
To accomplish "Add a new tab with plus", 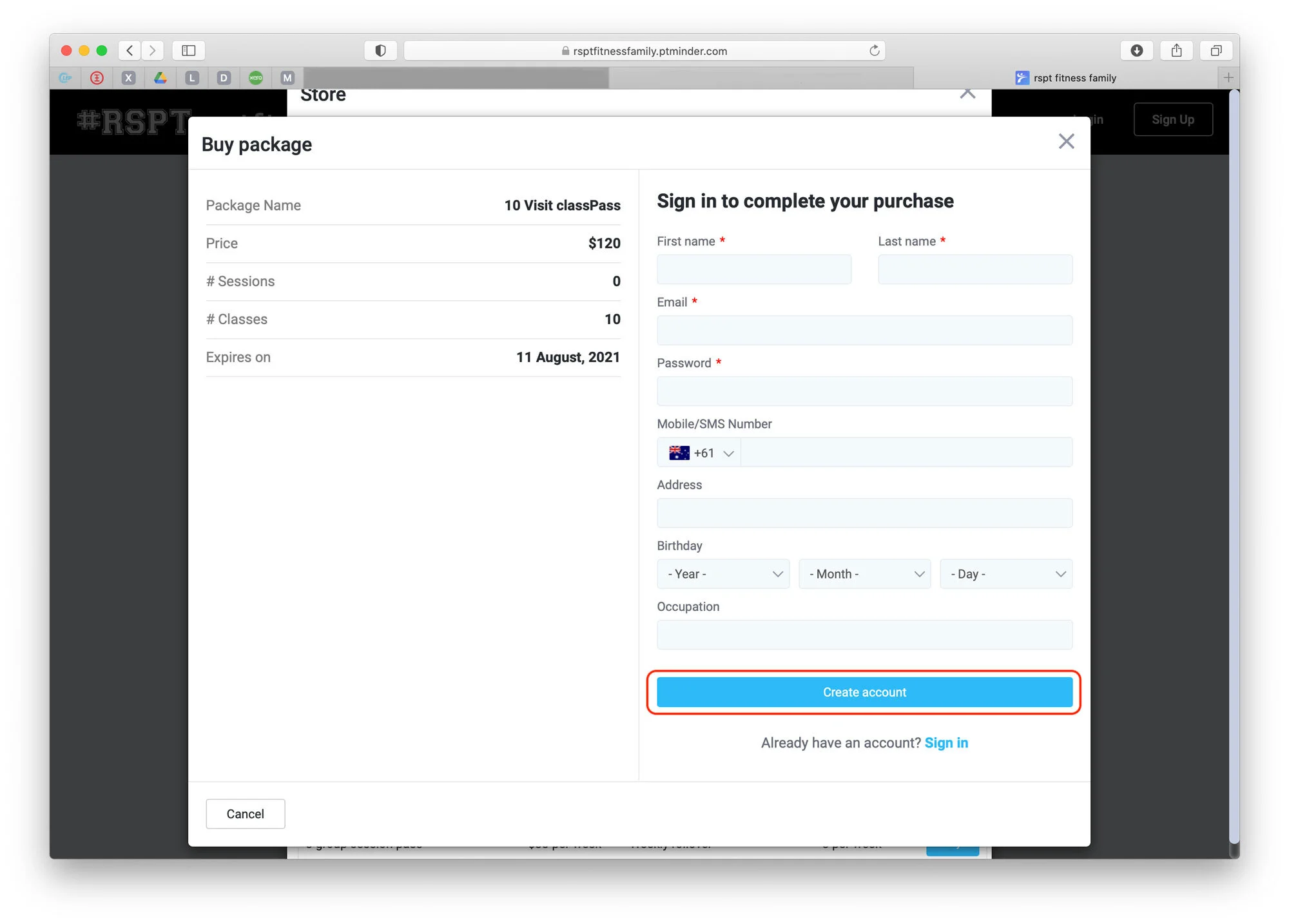I will click(1228, 78).
